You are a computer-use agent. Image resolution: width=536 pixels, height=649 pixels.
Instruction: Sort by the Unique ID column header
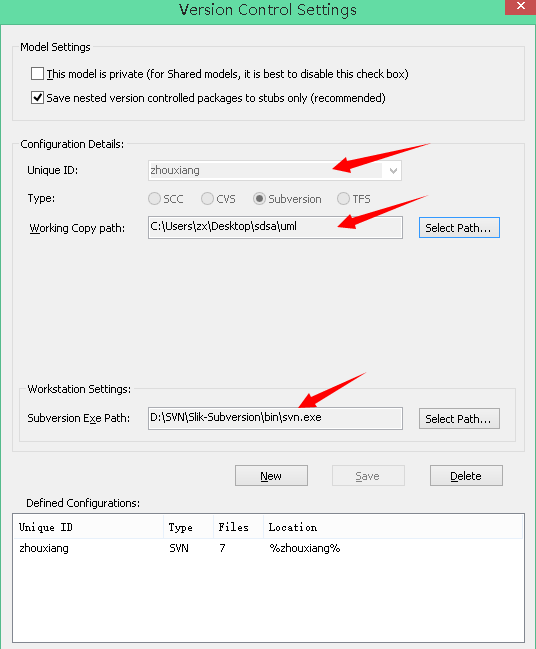tap(89, 527)
